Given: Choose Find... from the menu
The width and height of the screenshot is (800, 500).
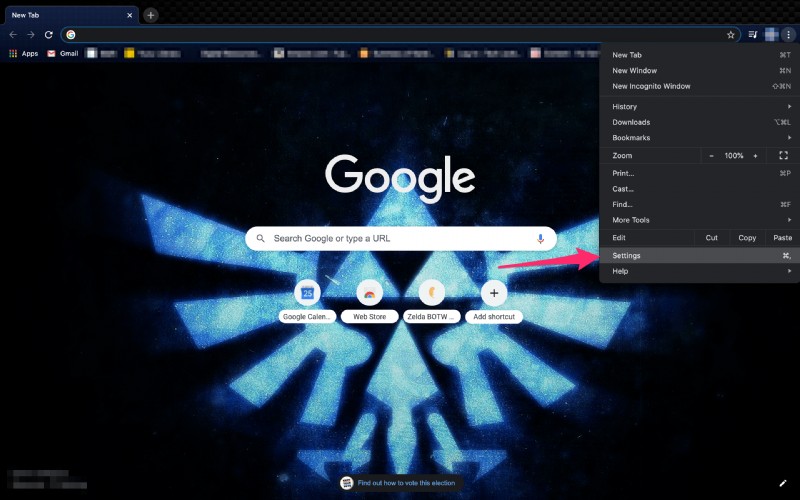Looking at the screenshot, I should pyautogui.click(x=699, y=204).
